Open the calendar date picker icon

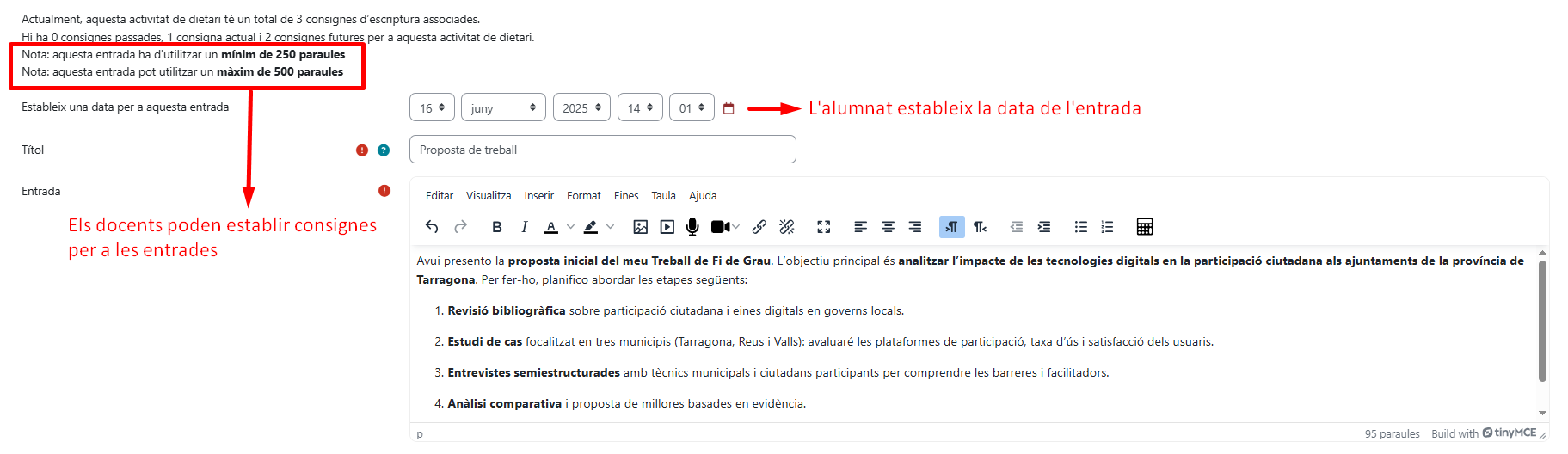click(x=729, y=108)
